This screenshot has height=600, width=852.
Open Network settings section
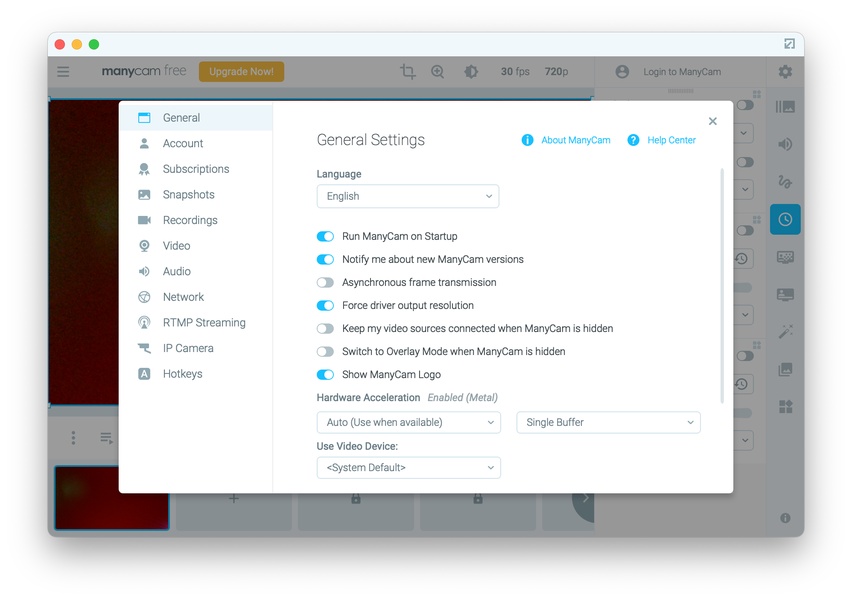196,297
